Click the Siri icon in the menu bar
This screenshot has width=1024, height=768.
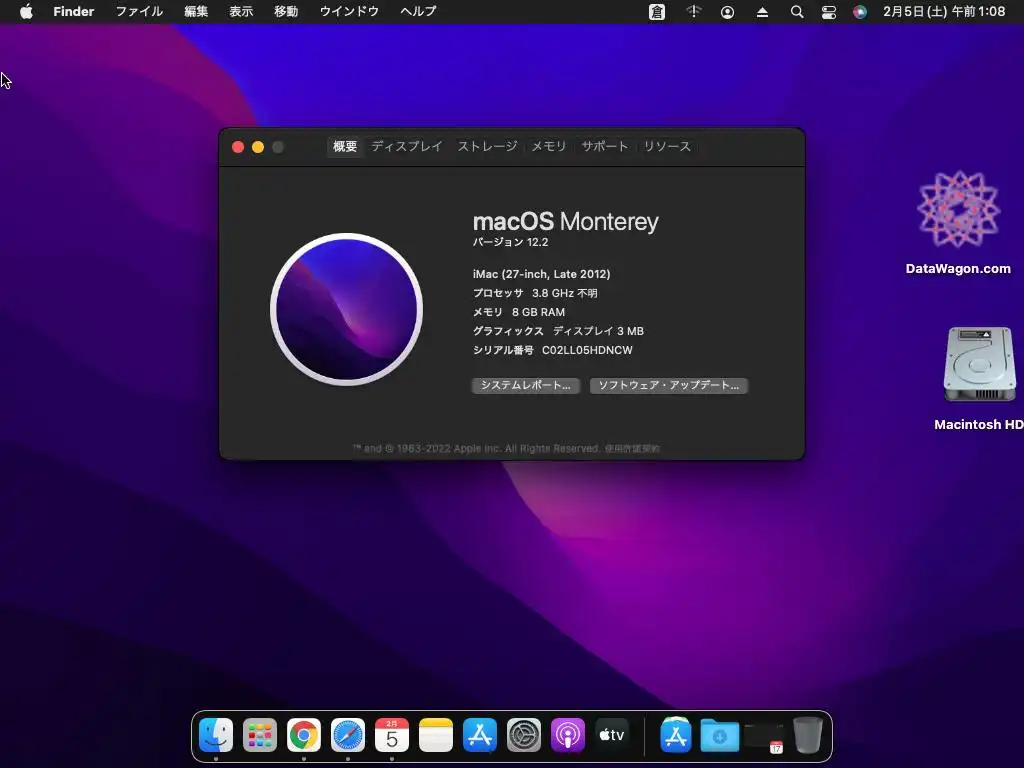click(x=860, y=12)
